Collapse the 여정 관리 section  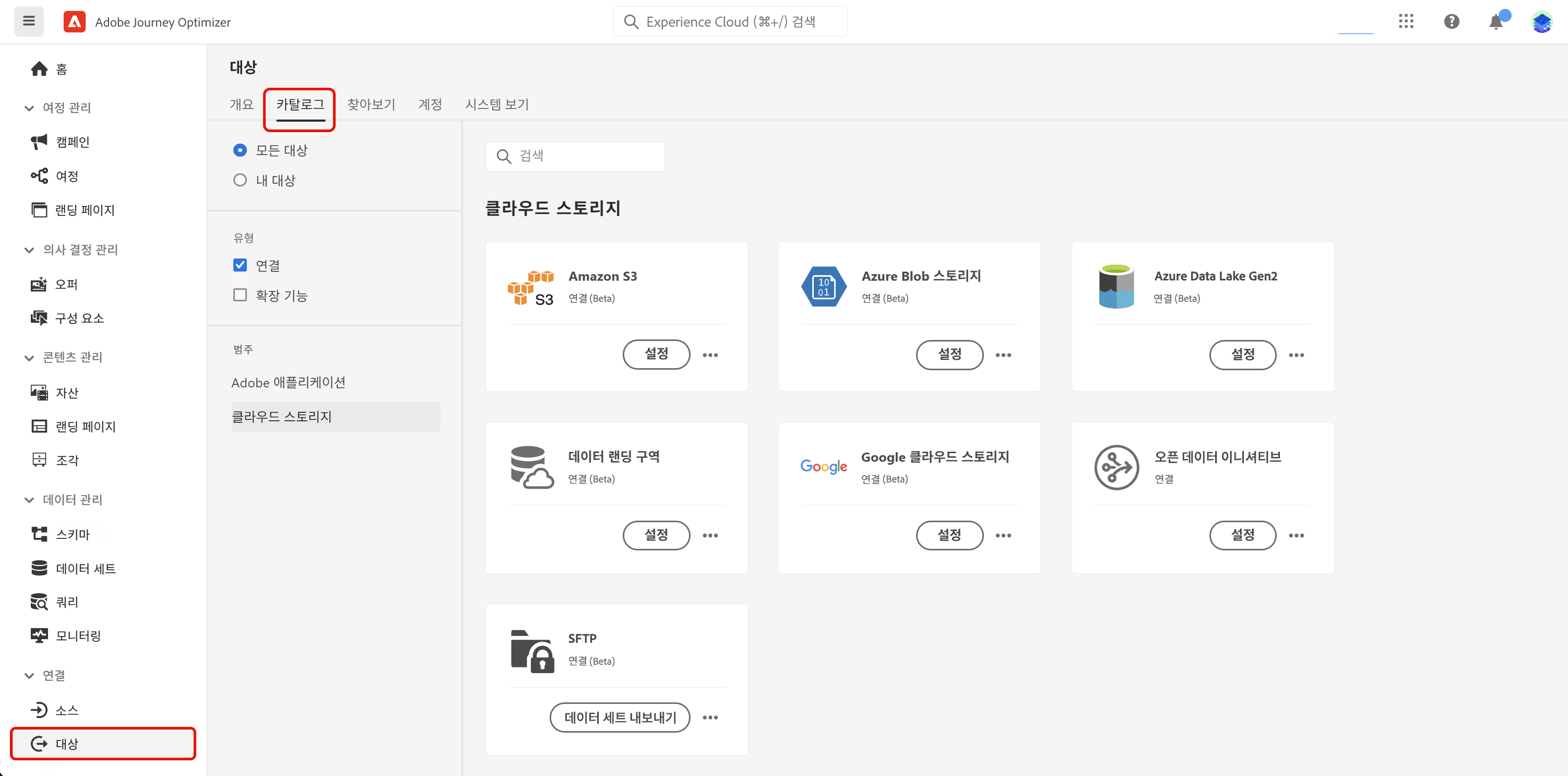coord(29,108)
